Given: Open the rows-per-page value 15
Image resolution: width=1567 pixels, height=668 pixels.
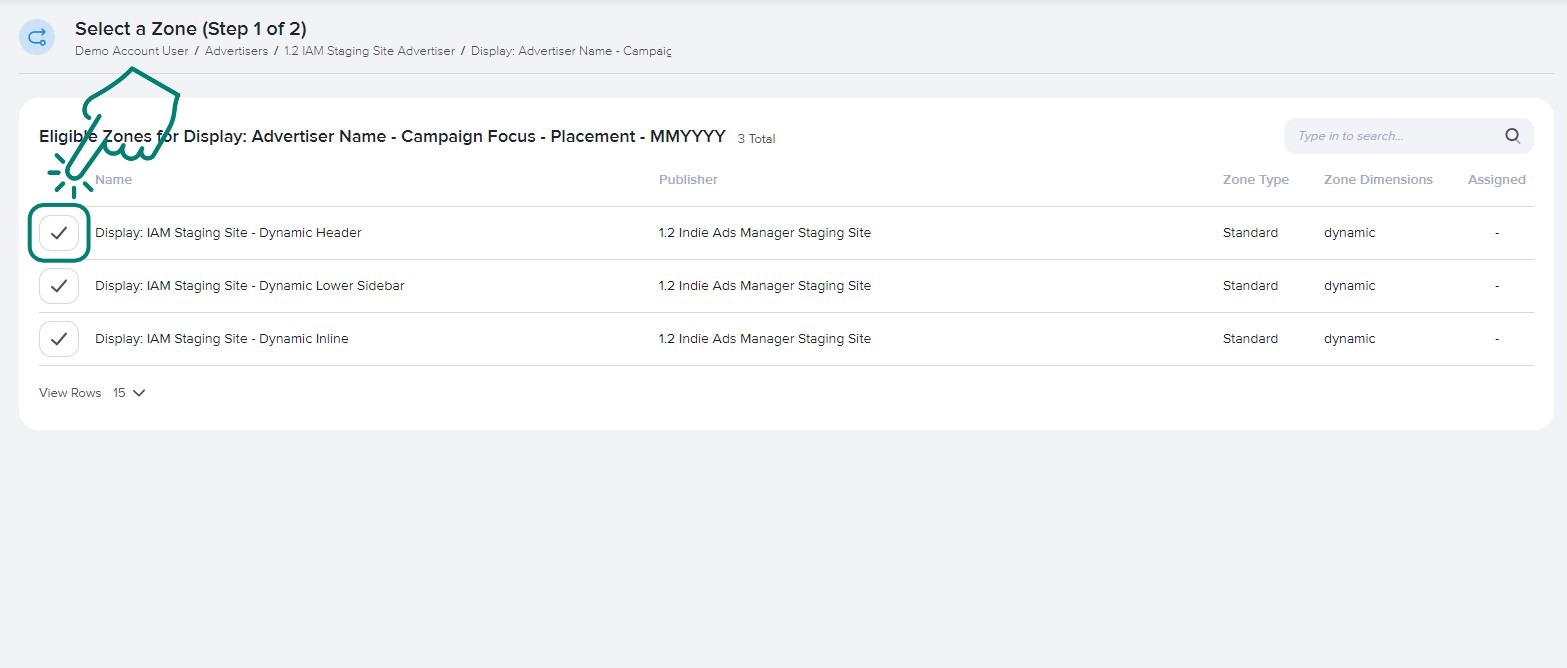Looking at the screenshot, I should pos(119,393).
